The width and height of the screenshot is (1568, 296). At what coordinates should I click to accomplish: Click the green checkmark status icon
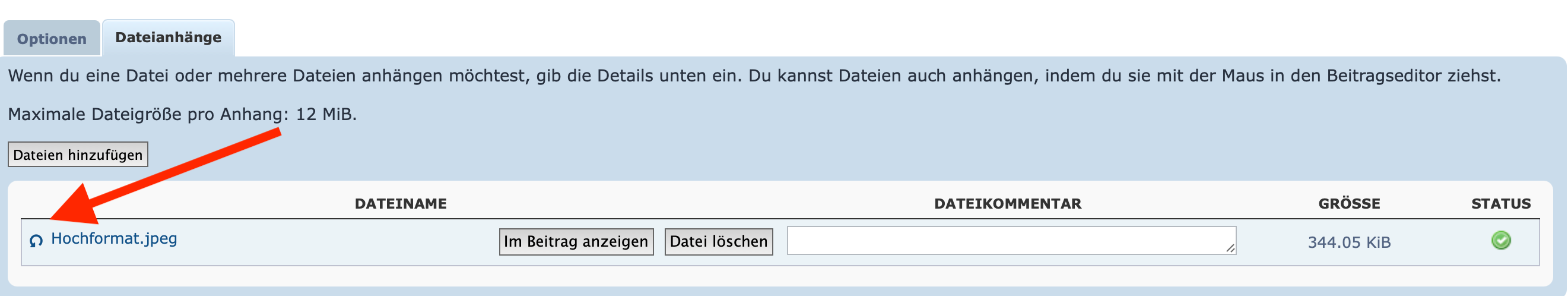[1500, 241]
